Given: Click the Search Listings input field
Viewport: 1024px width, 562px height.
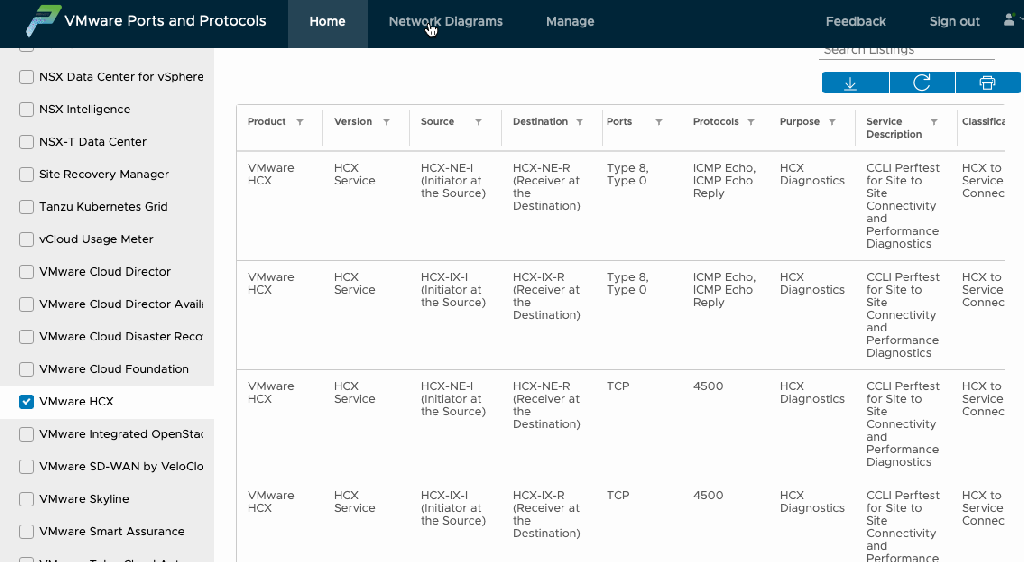Looking at the screenshot, I should (907, 50).
